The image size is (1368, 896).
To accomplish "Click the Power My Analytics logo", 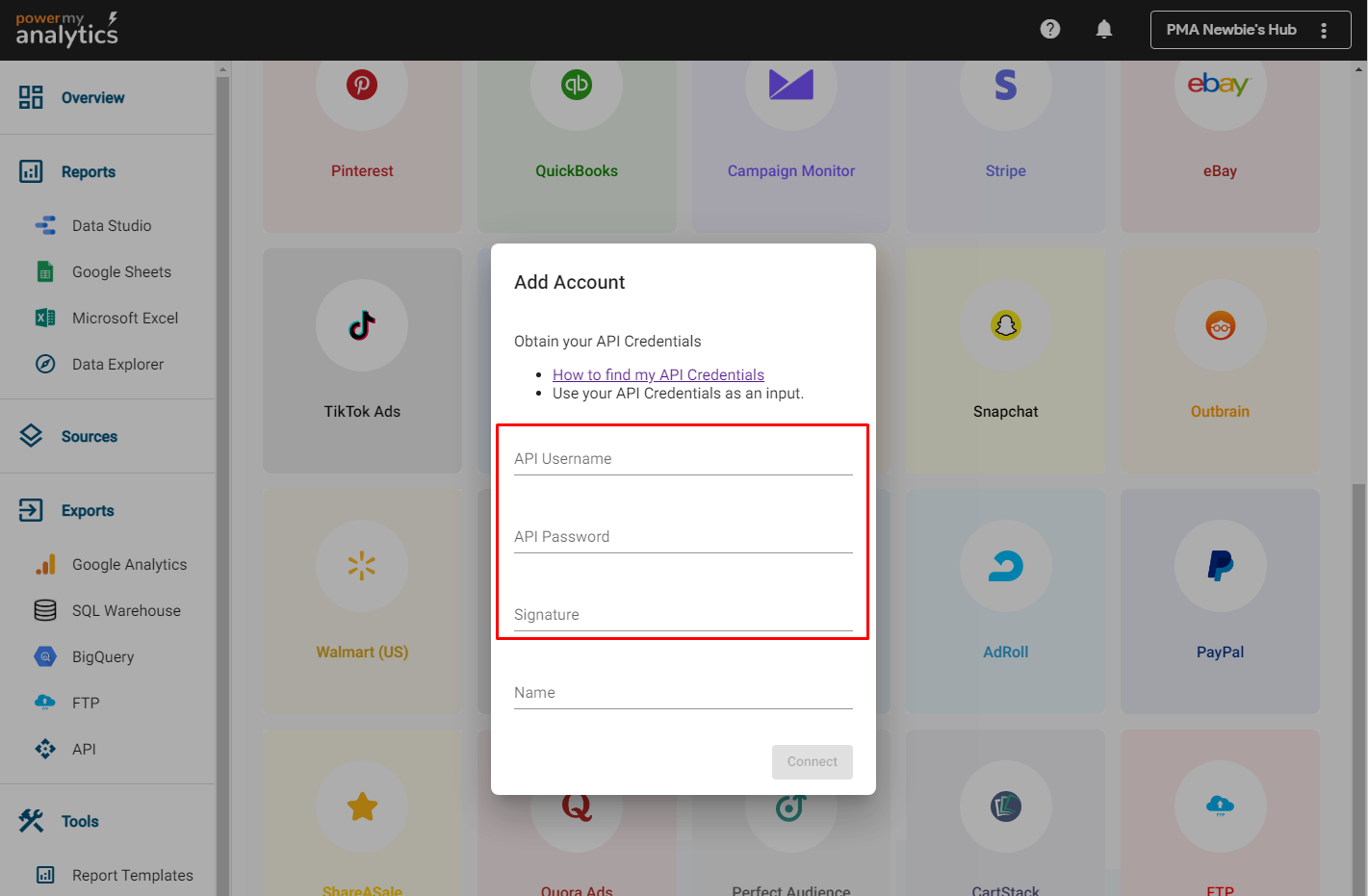I will coord(66,30).
